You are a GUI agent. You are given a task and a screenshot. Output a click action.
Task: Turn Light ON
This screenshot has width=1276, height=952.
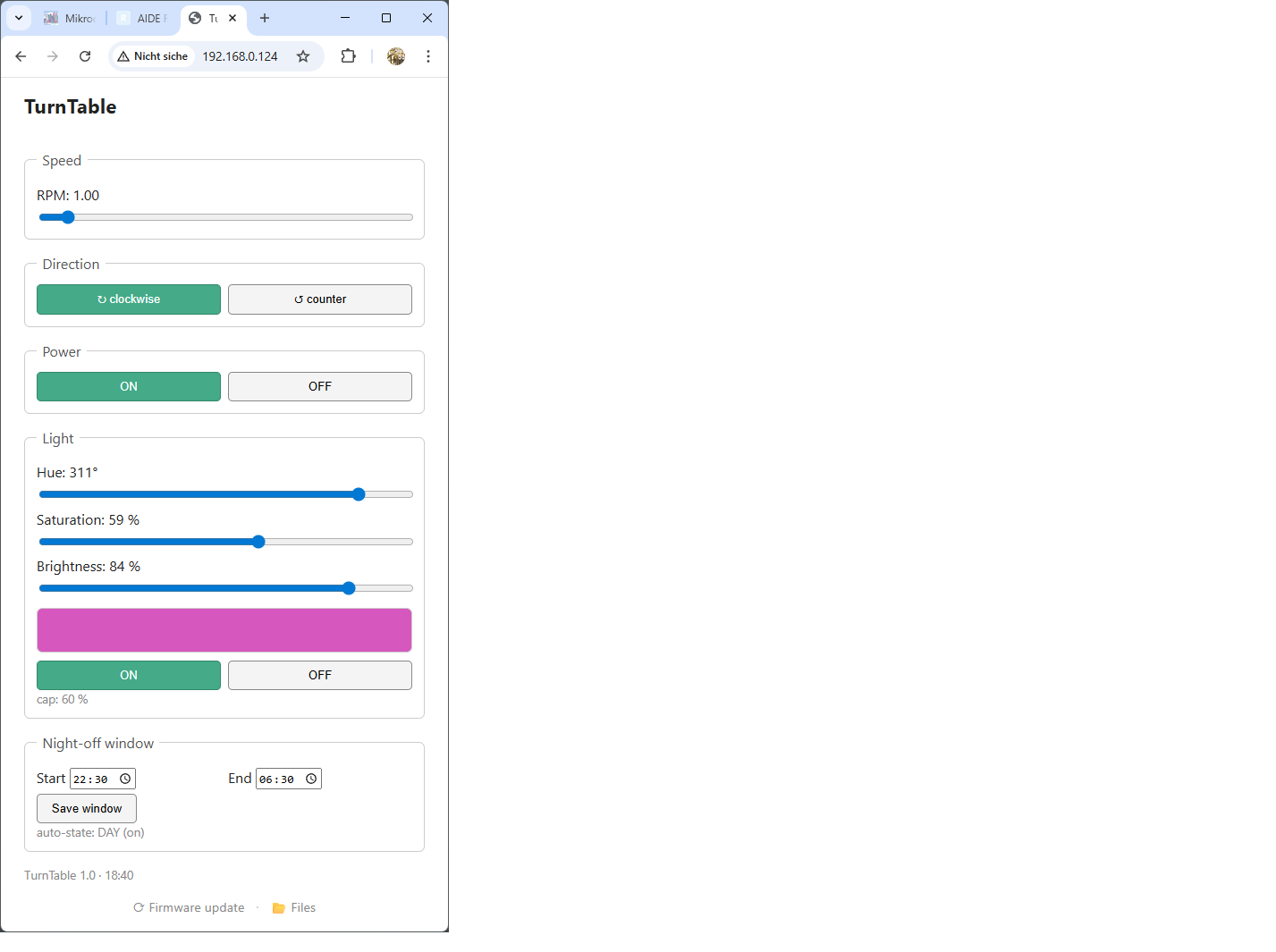[x=129, y=676]
